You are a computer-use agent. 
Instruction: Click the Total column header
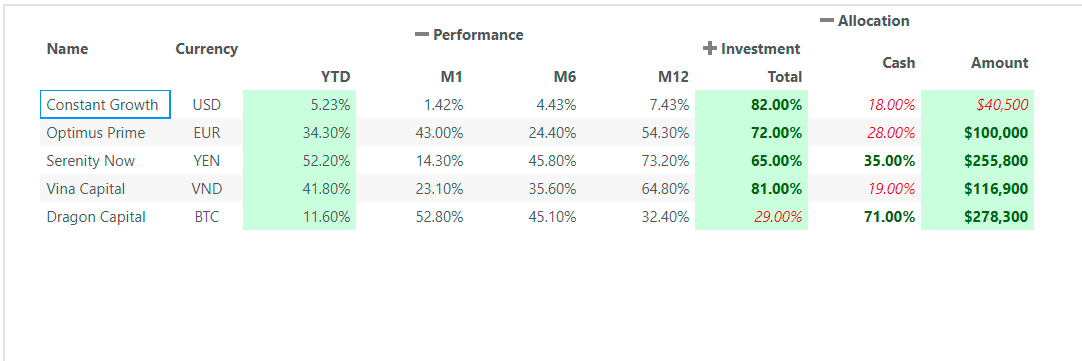[785, 77]
